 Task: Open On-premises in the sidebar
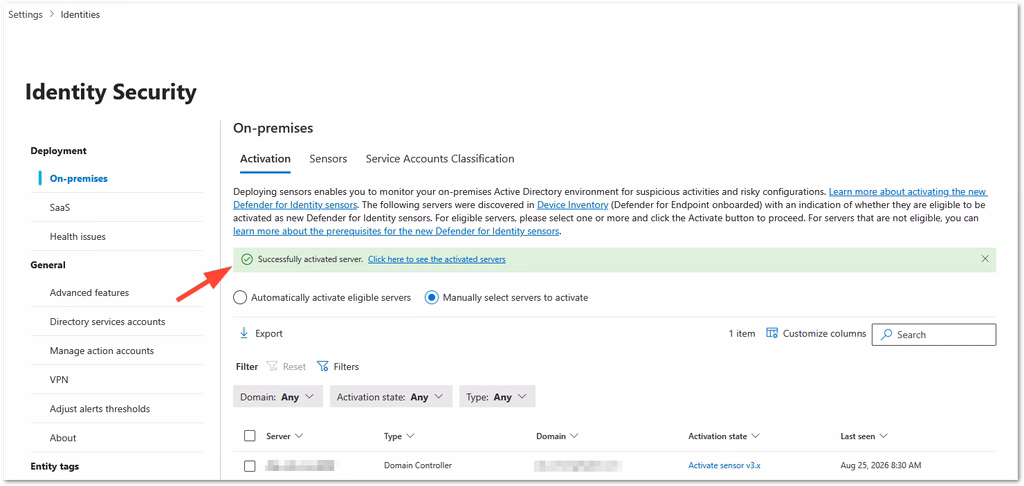(78, 178)
